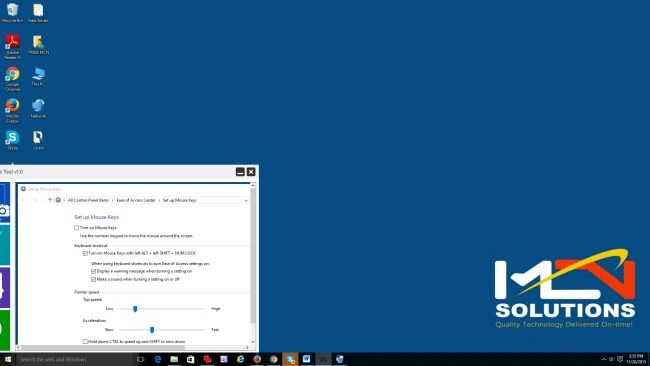Minimize the Tool v1.0 window

[x=240, y=172]
